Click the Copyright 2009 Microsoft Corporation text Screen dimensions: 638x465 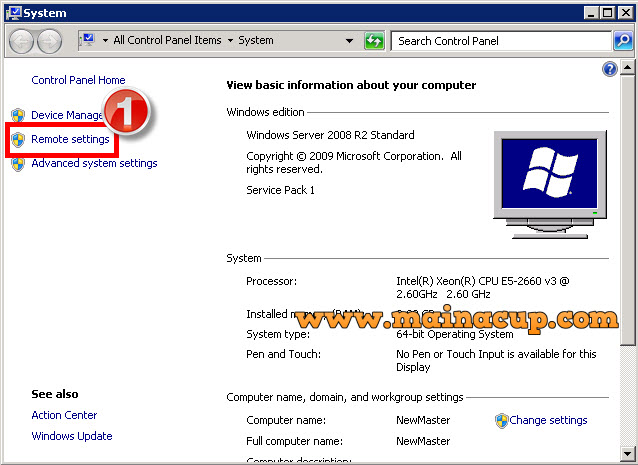pos(354,163)
